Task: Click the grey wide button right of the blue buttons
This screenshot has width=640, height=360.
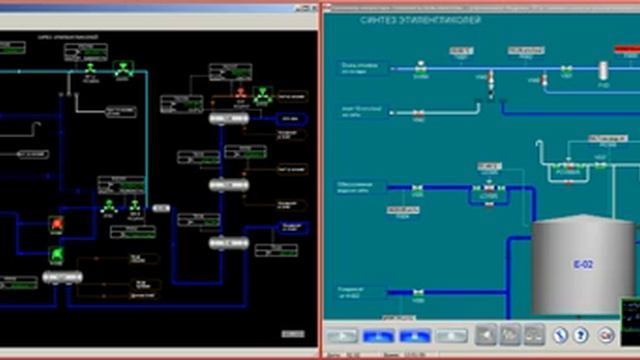Action: click(451, 336)
